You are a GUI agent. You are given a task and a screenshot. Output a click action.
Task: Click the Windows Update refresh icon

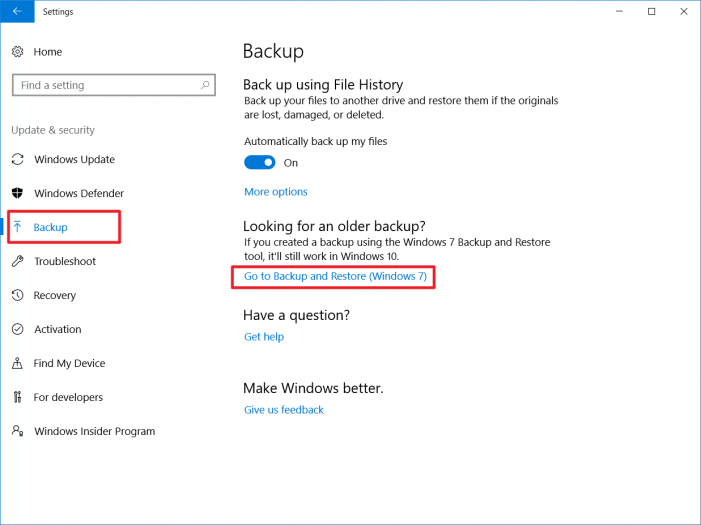(x=17, y=160)
